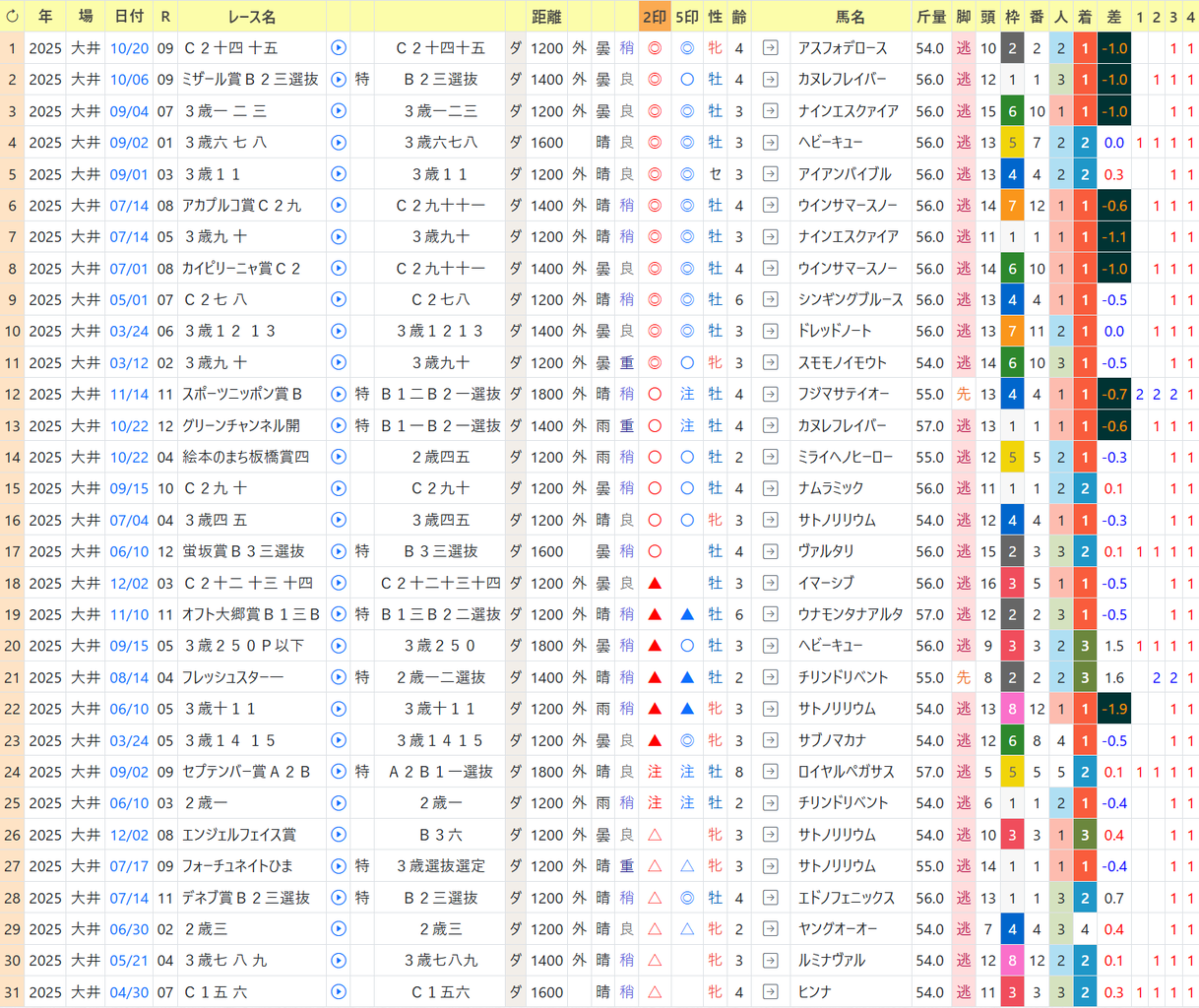Screen dimensions: 1199x1008
Task: Sort by the 馬名 column header
Action: [851, 17]
